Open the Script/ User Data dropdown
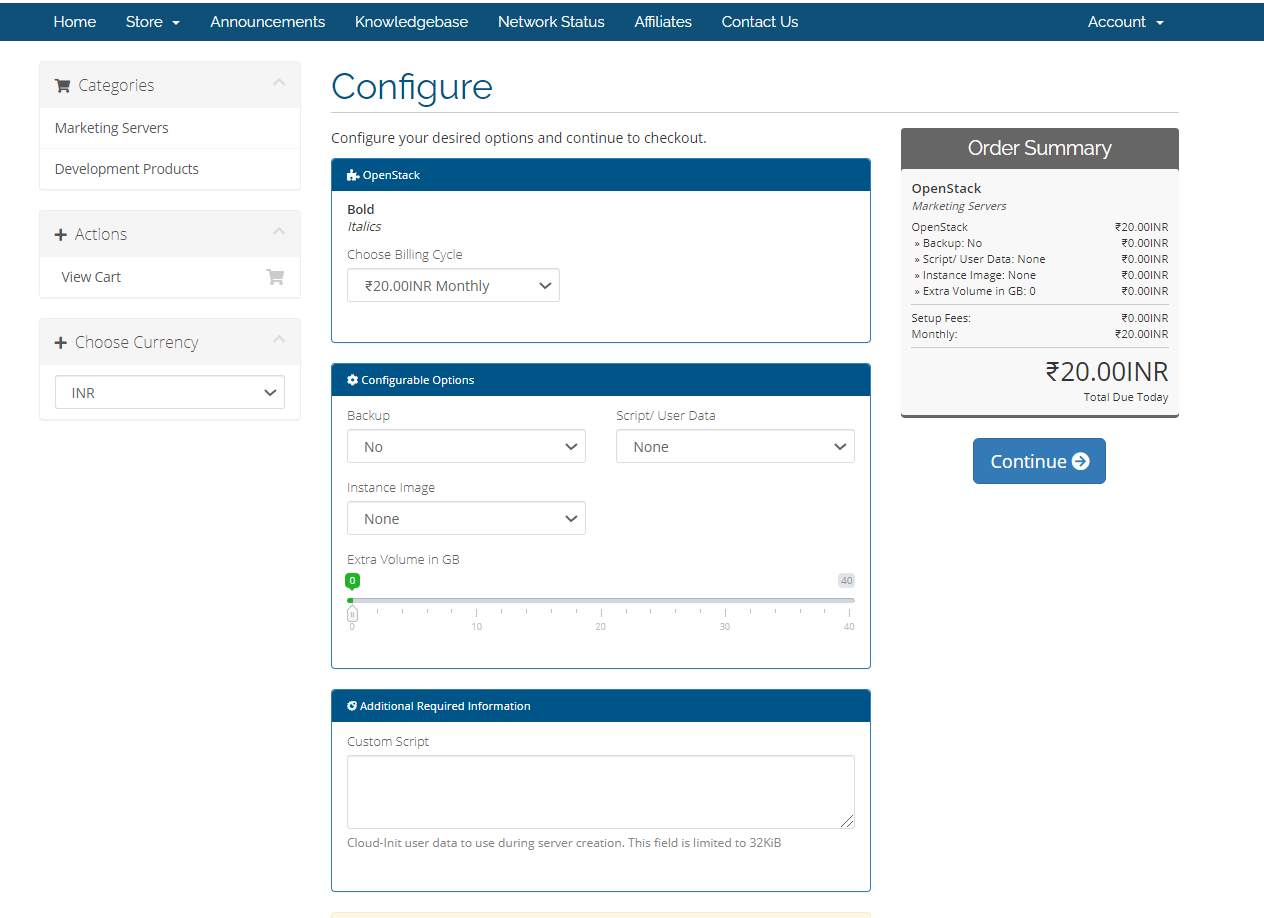The height and width of the screenshot is (918, 1264). pyautogui.click(x=735, y=447)
